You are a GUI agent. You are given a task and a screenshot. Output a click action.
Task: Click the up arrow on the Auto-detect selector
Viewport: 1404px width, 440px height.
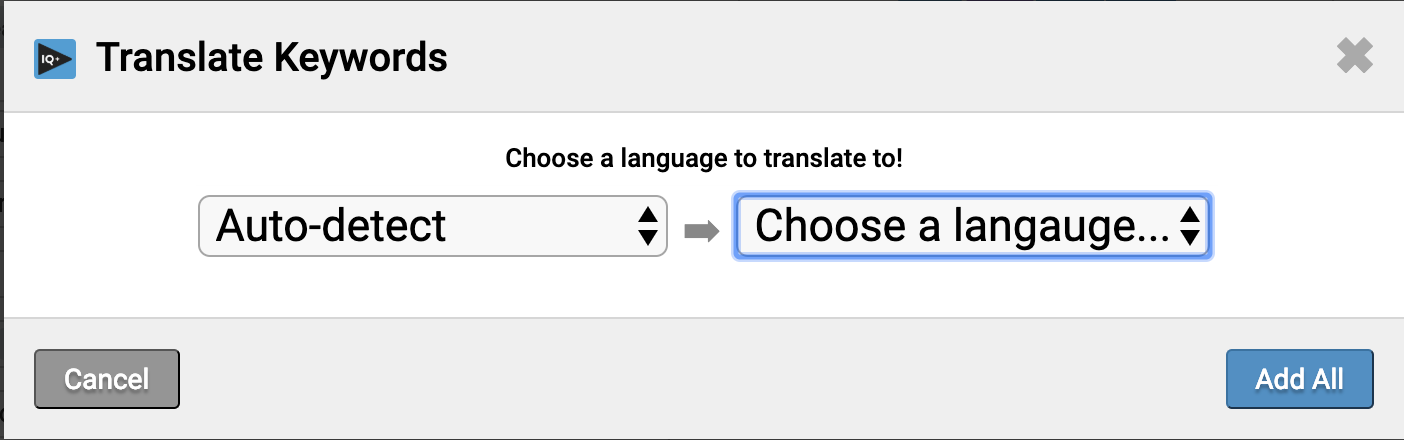[647, 214]
